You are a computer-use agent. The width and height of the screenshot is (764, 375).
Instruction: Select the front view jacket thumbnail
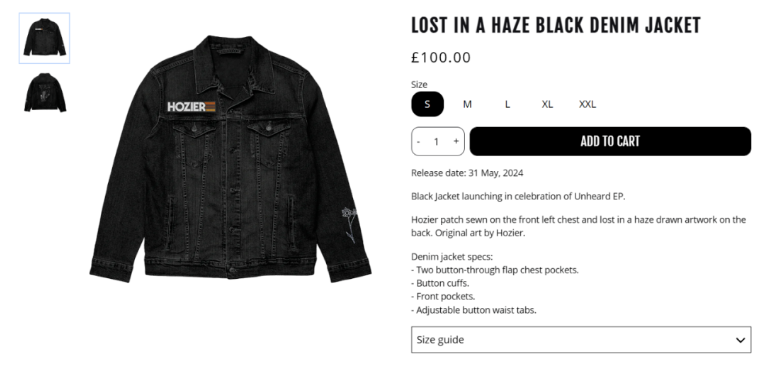[44, 38]
